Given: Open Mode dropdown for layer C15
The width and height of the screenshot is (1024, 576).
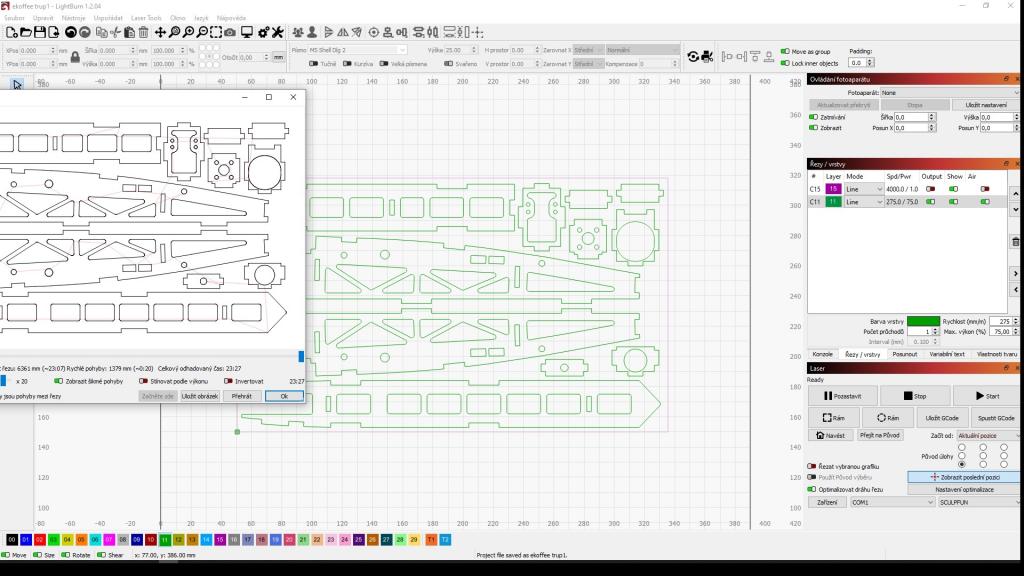Looking at the screenshot, I should 864,188.
